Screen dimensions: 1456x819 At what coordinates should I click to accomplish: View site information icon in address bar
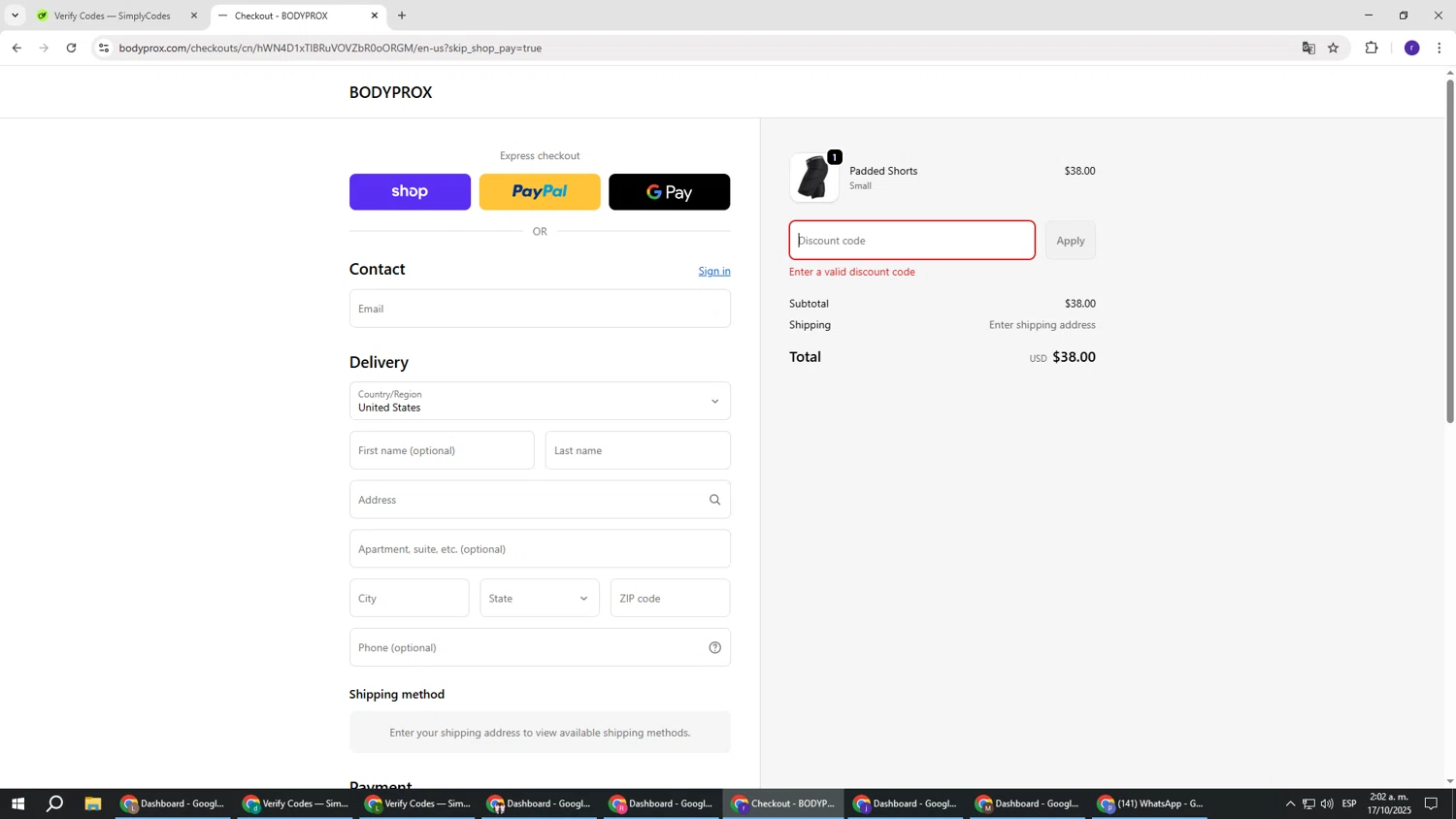[x=104, y=48]
